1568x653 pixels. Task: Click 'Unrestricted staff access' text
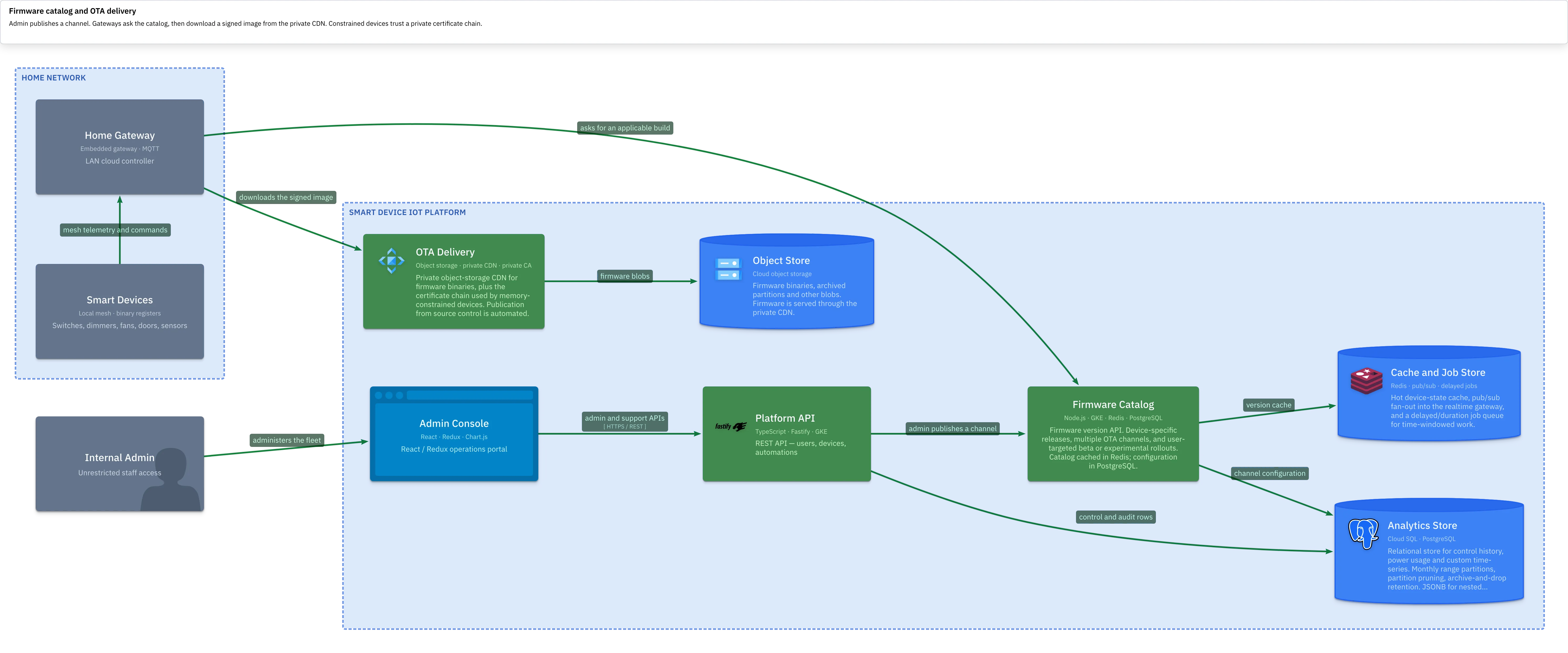pyautogui.click(x=120, y=473)
